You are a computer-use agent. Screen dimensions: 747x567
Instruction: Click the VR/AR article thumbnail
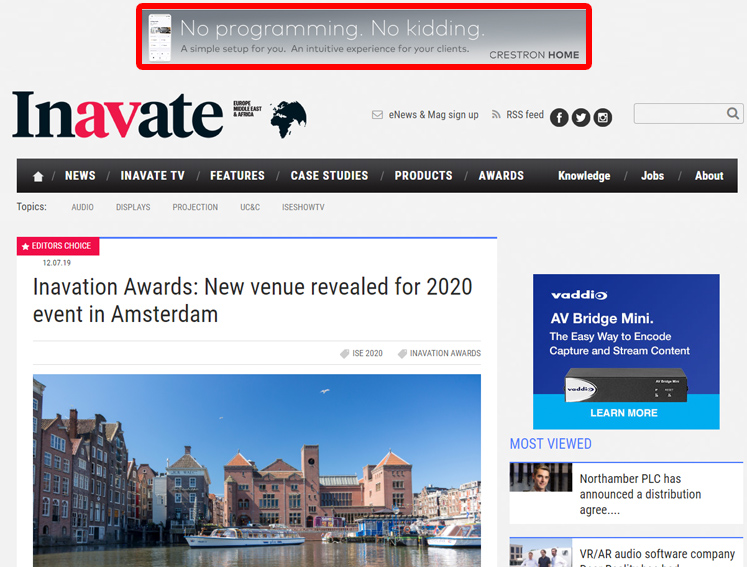541,553
